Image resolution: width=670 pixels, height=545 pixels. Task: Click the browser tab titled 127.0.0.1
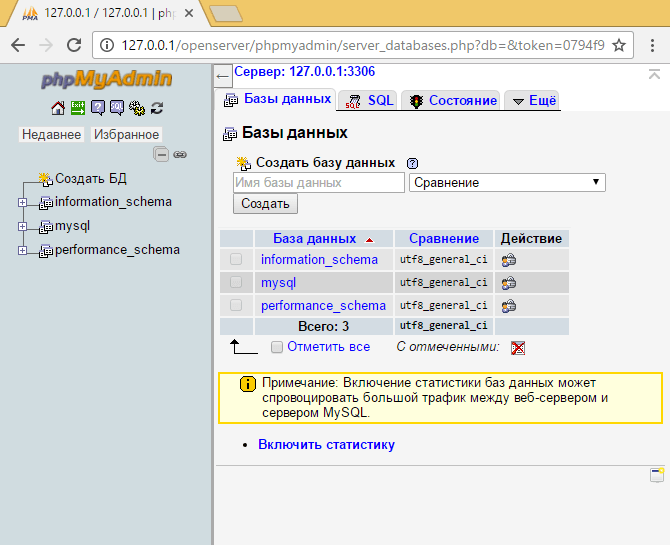(109, 13)
